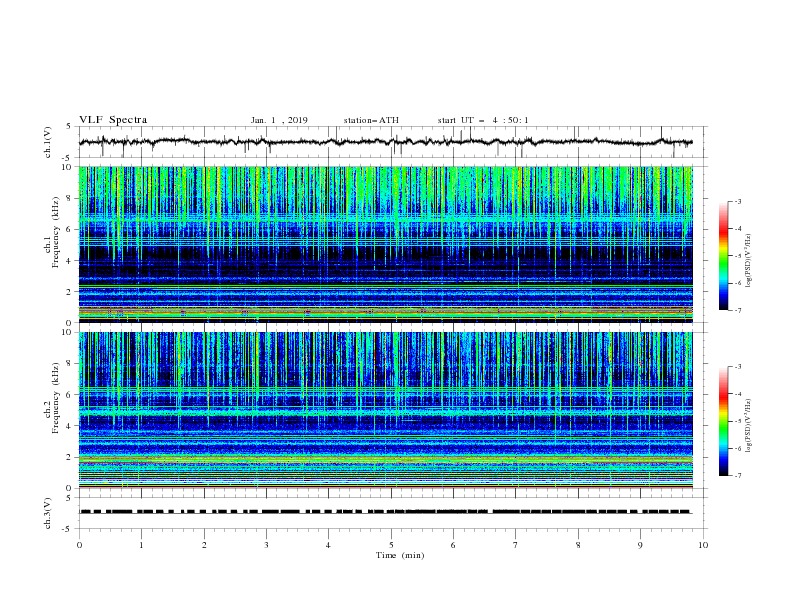The height and width of the screenshot is (612, 792).
Task: Click the ch.3 dashed voltage trace
Action: click(385, 512)
